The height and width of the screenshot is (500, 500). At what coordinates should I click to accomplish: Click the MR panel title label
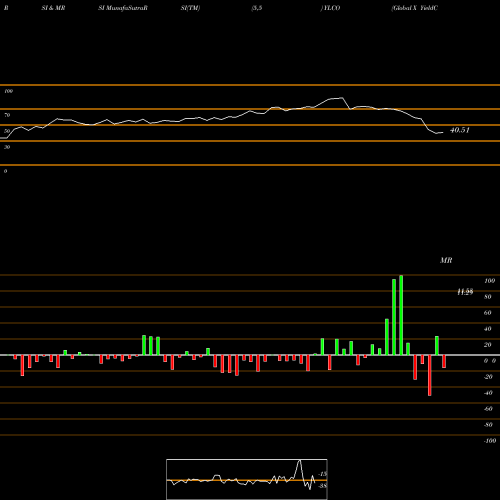coord(446,260)
